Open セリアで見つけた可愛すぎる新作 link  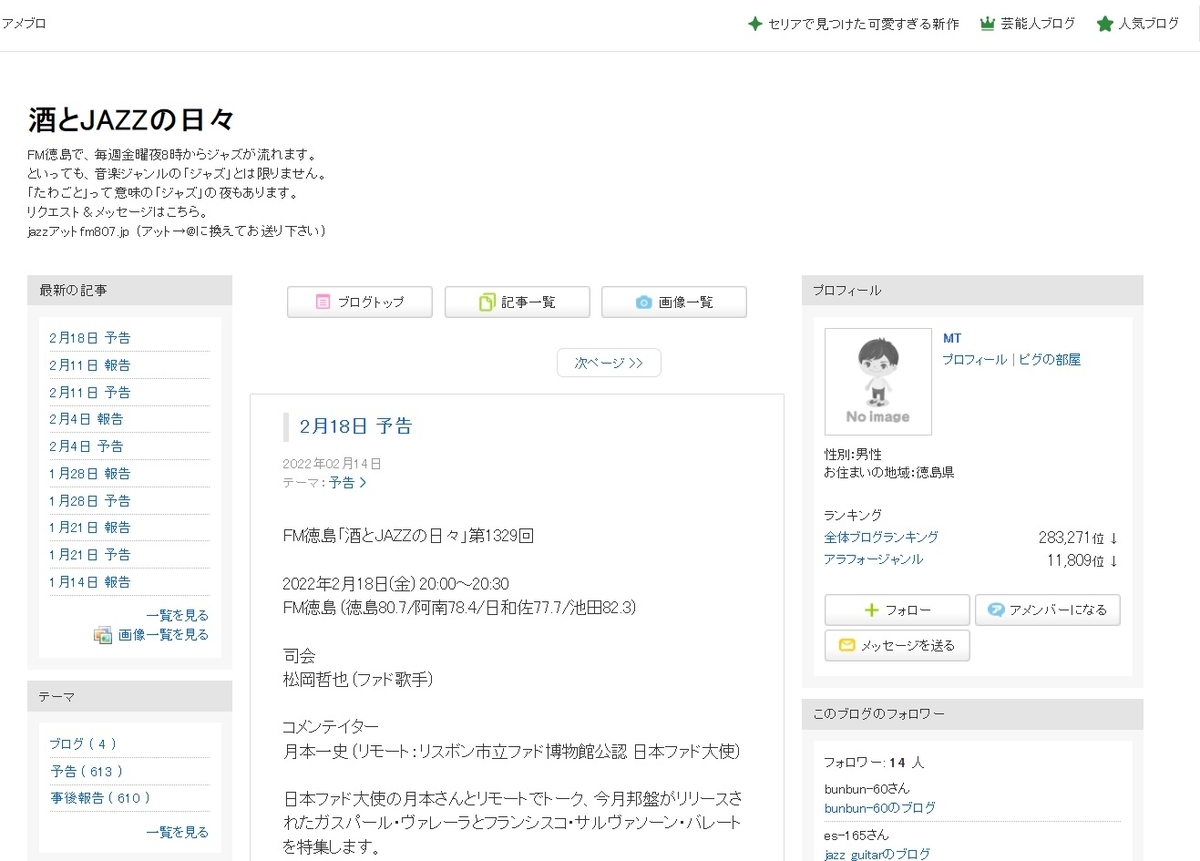[x=863, y=24]
